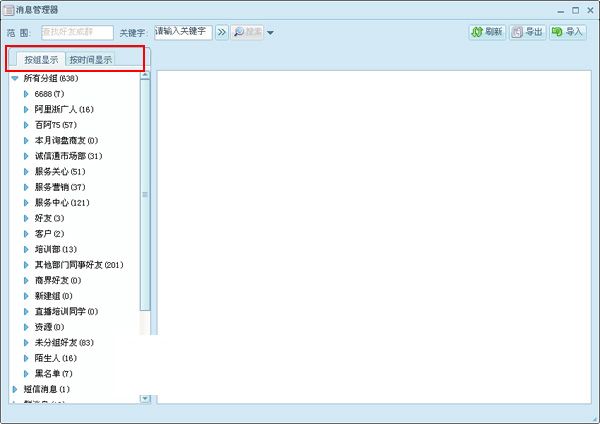Click the 范围 friend or group search field

pyautogui.click(x=76, y=32)
